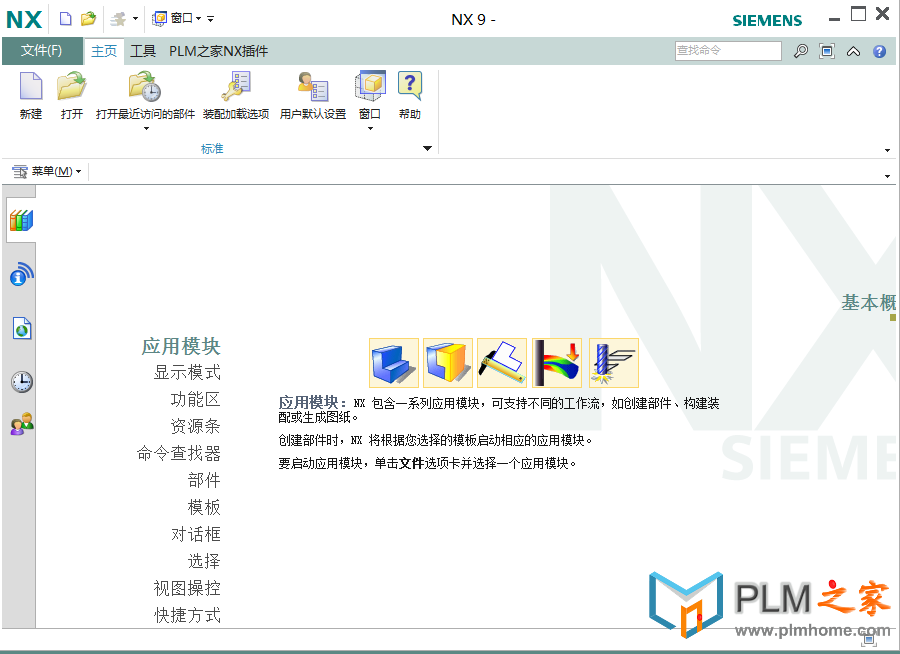Image resolution: width=900 pixels, height=654 pixels.
Task: Open dropdown arrow beside the switch-window icon
Action: [x=135, y=19]
